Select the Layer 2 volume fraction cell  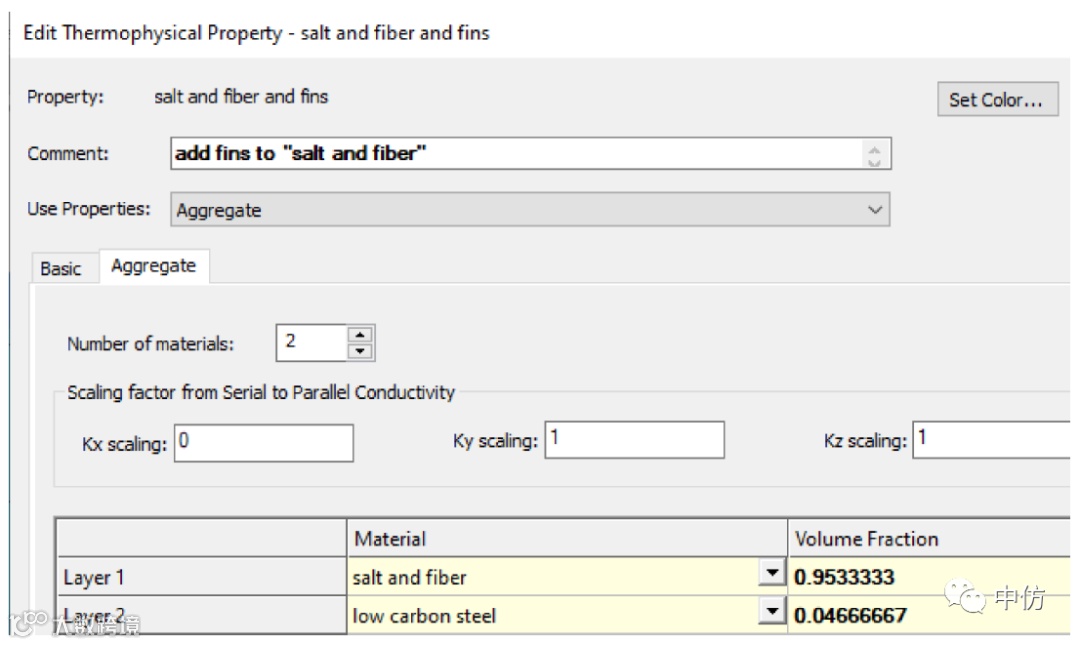pyautogui.click(x=930, y=615)
